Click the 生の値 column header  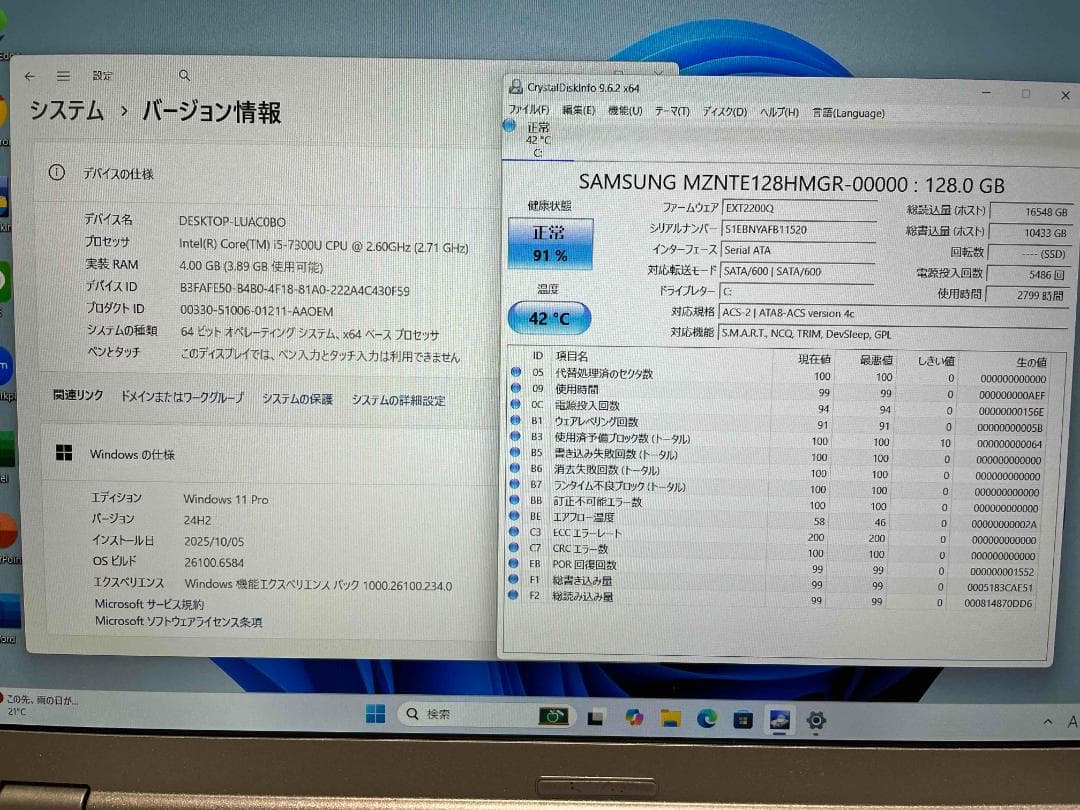tap(1031, 362)
